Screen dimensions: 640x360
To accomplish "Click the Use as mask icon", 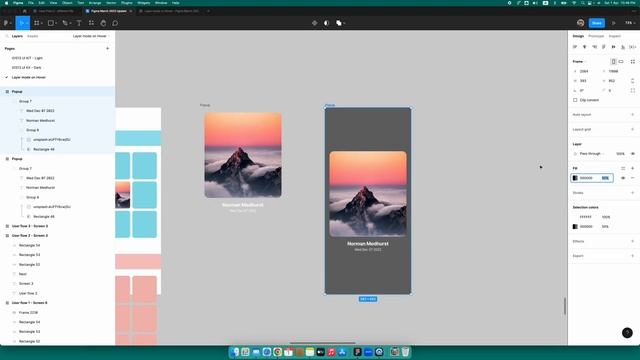I will click(326, 23).
